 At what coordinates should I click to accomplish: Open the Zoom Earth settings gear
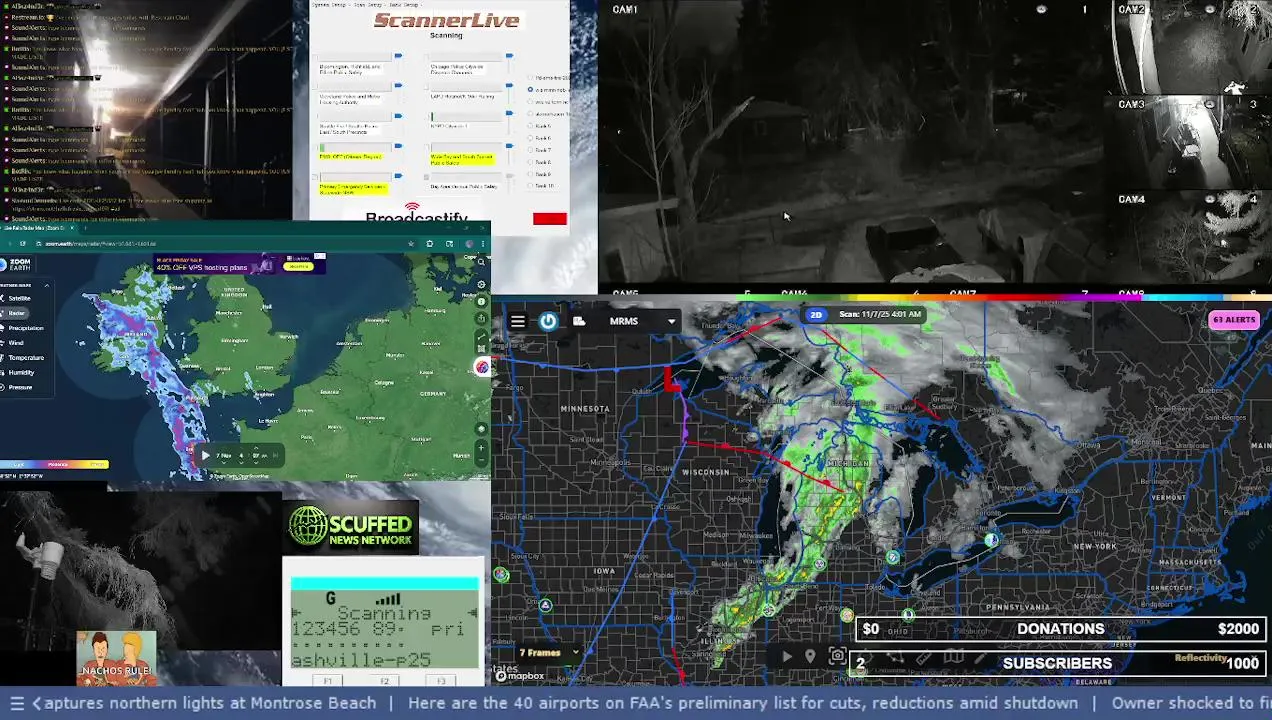tap(481, 284)
